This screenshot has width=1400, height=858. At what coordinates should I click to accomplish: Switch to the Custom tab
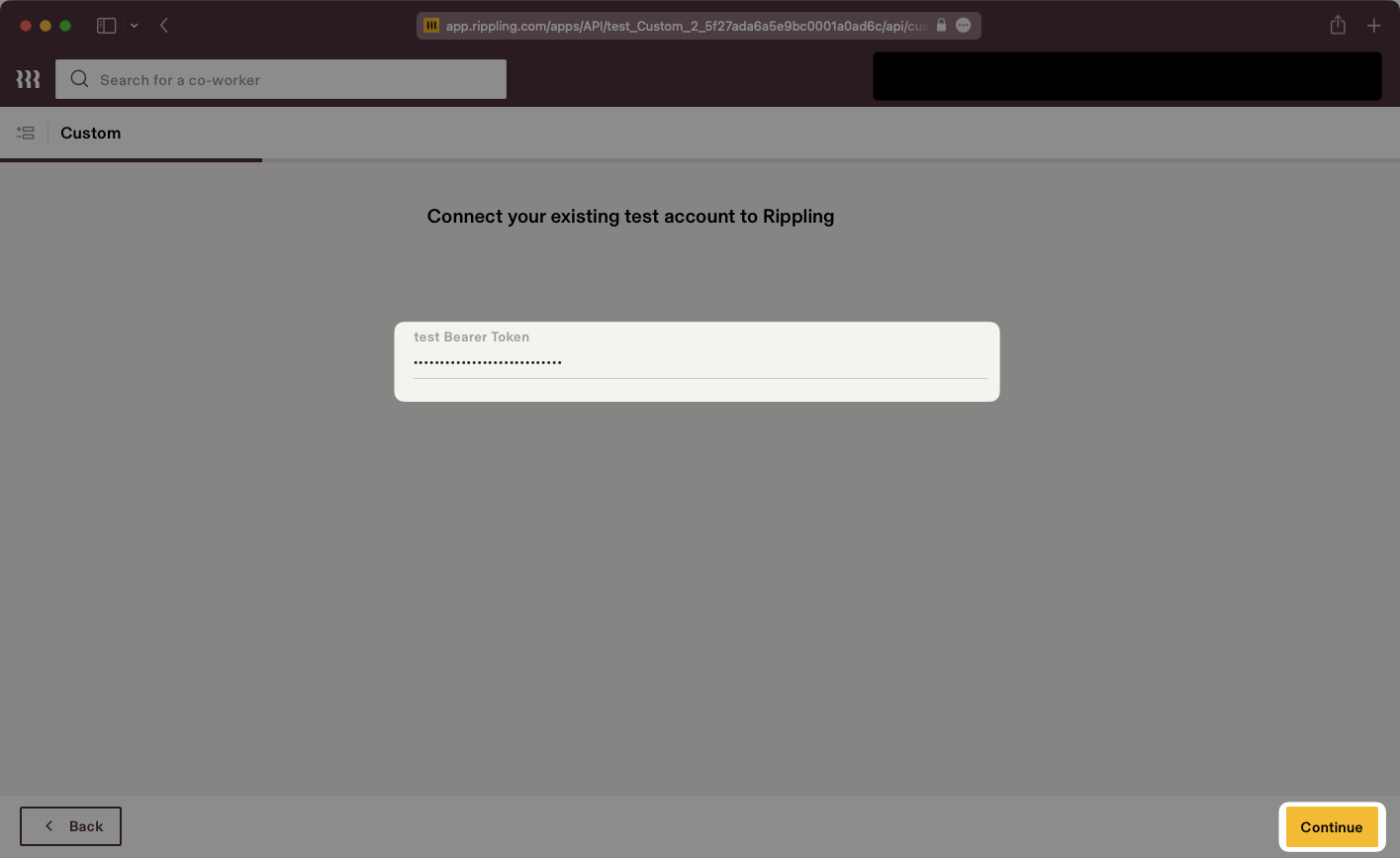[x=90, y=133]
